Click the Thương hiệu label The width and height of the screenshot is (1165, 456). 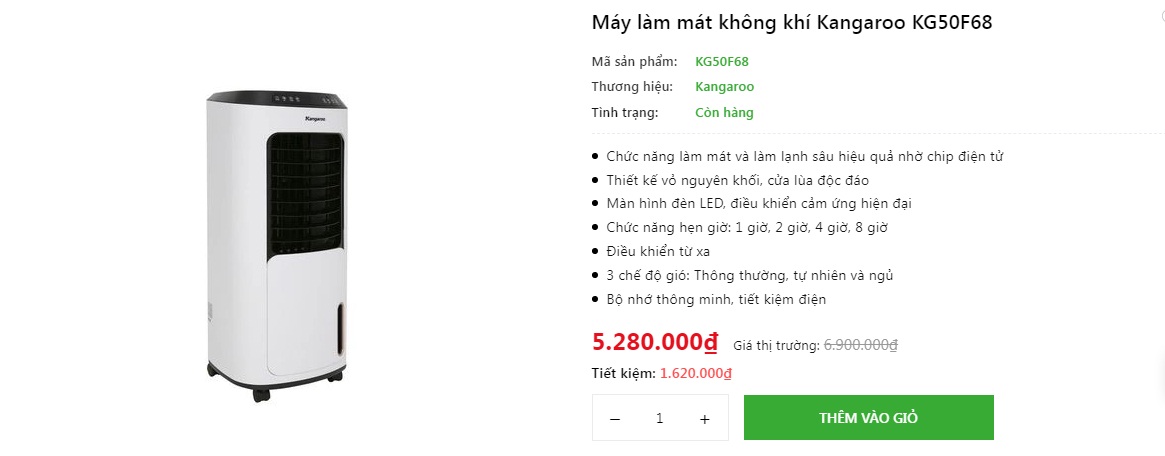[632, 87]
